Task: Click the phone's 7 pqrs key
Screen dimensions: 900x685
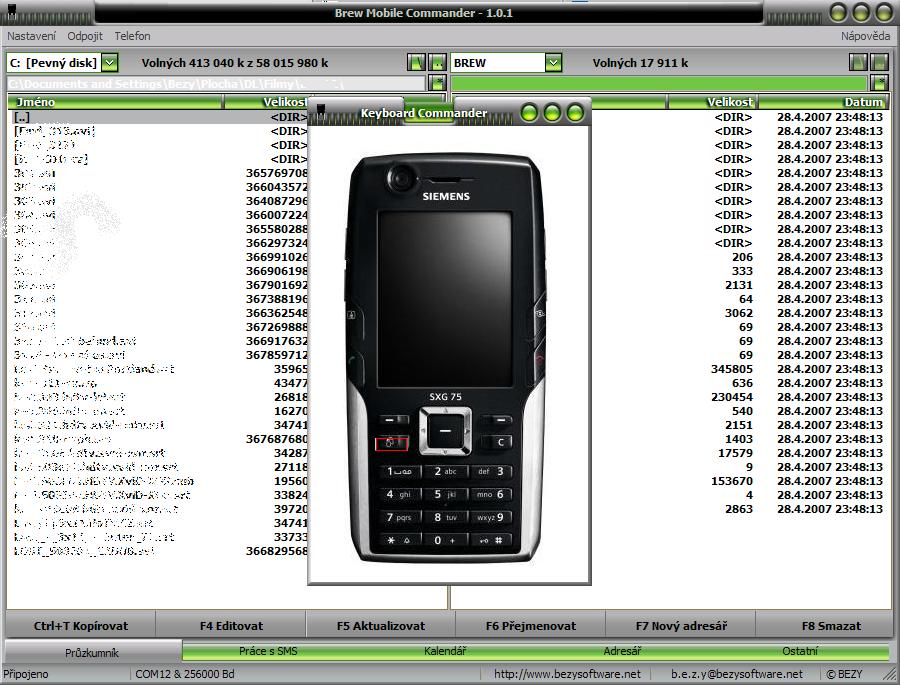Action: [399, 517]
